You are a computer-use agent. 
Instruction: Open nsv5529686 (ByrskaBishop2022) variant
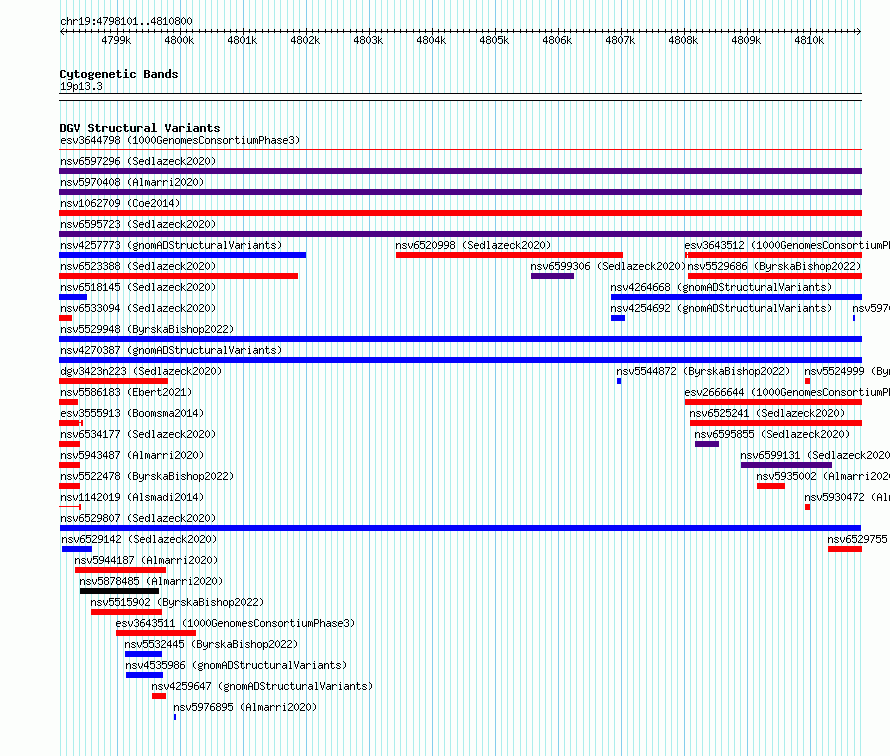point(774,266)
